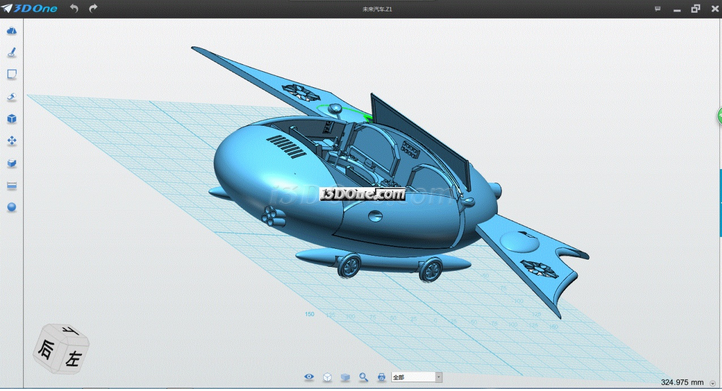The height and width of the screenshot is (391, 722).
Task: Click the zoom magnifier icon
Action: (x=363, y=377)
